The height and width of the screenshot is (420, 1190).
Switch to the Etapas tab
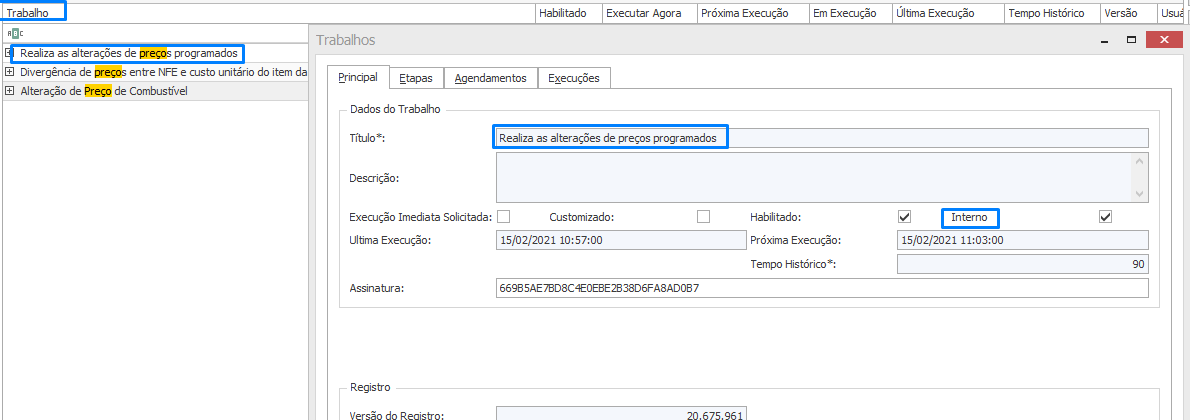[417, 77]
